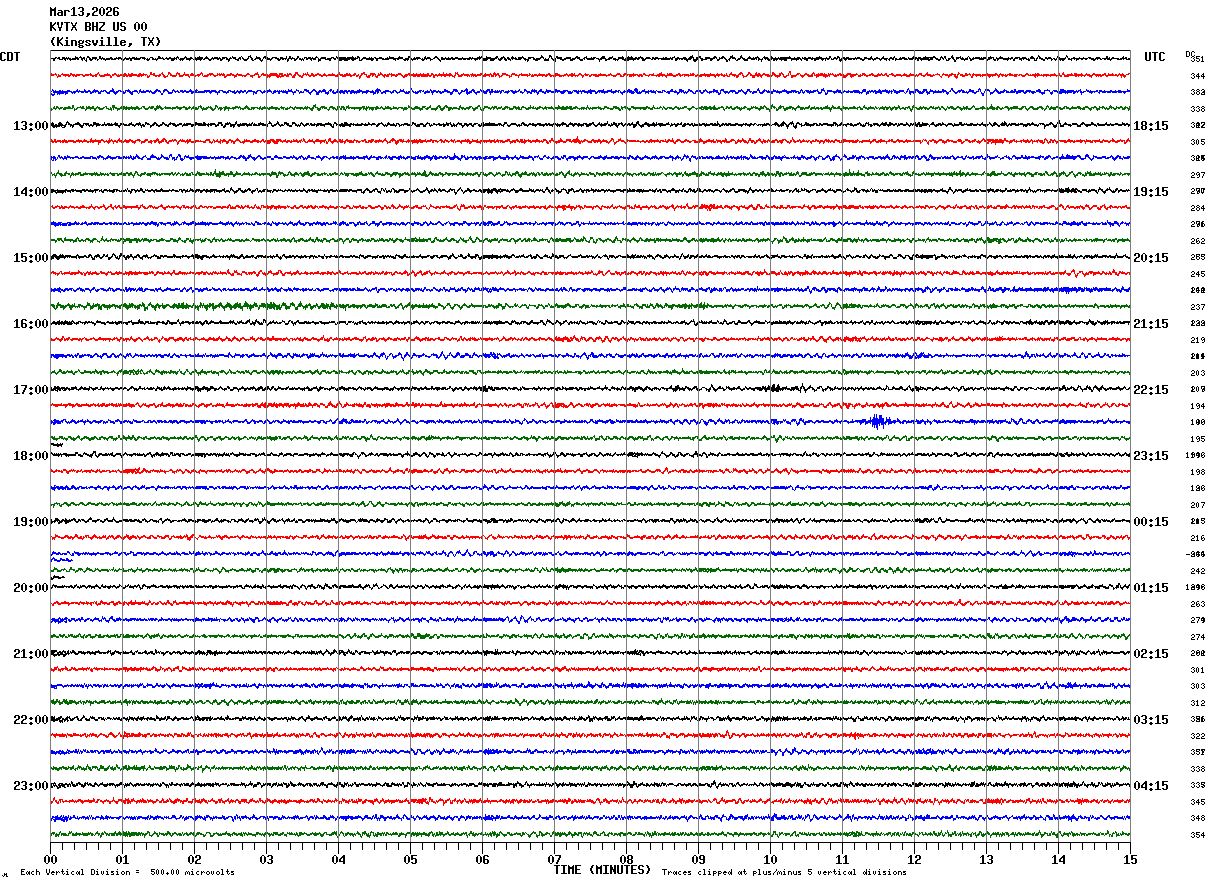The height and width of the screenshot is (886, 1210).
Task: Select the 15 minute tick on bottom axis
Action: (1130, 859)
